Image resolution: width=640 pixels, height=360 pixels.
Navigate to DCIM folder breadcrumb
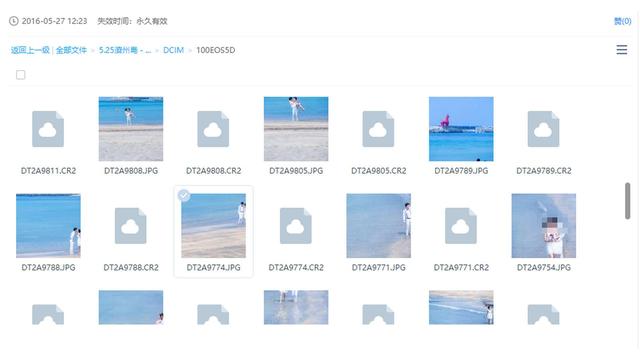[173, 50]
